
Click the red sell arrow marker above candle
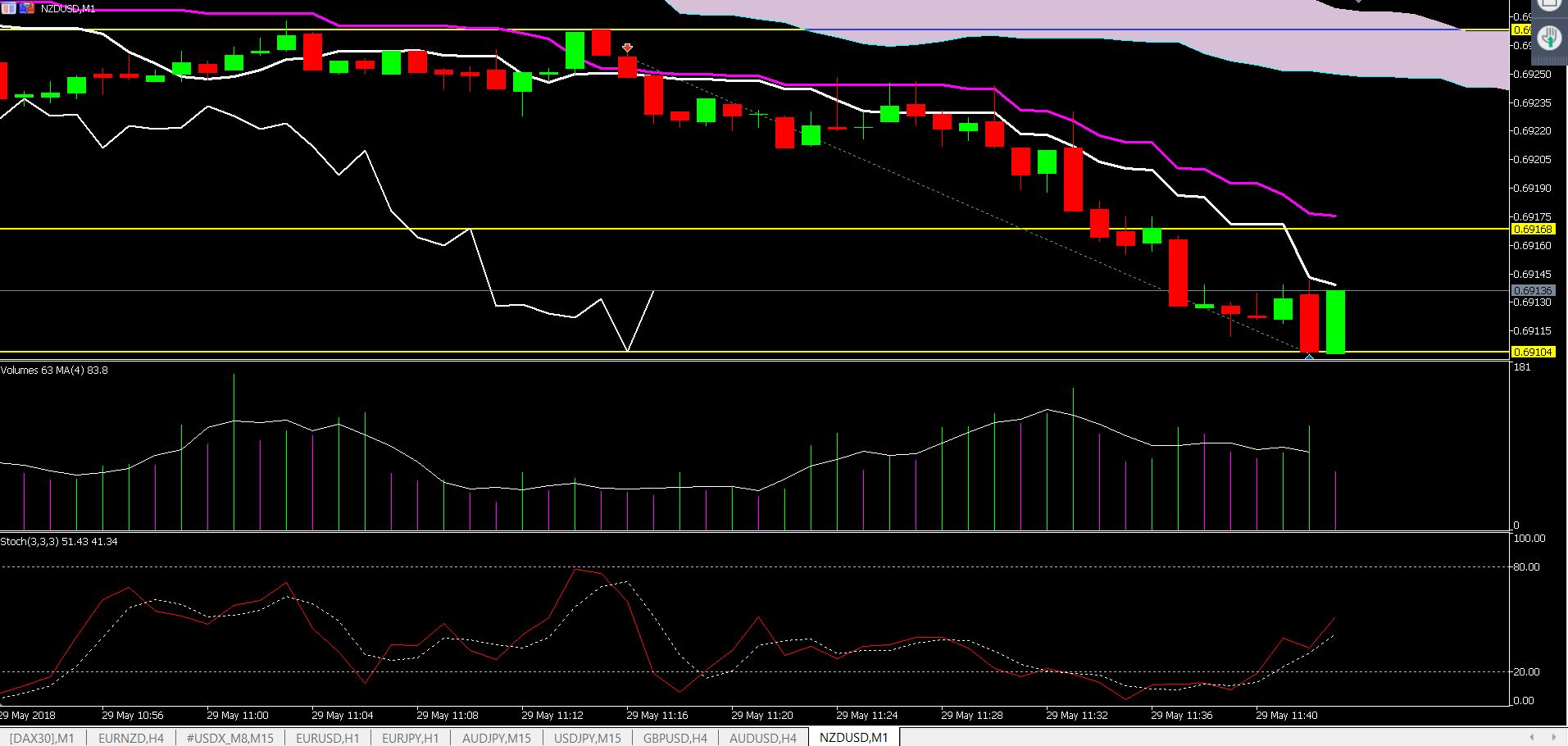point(627,48)
